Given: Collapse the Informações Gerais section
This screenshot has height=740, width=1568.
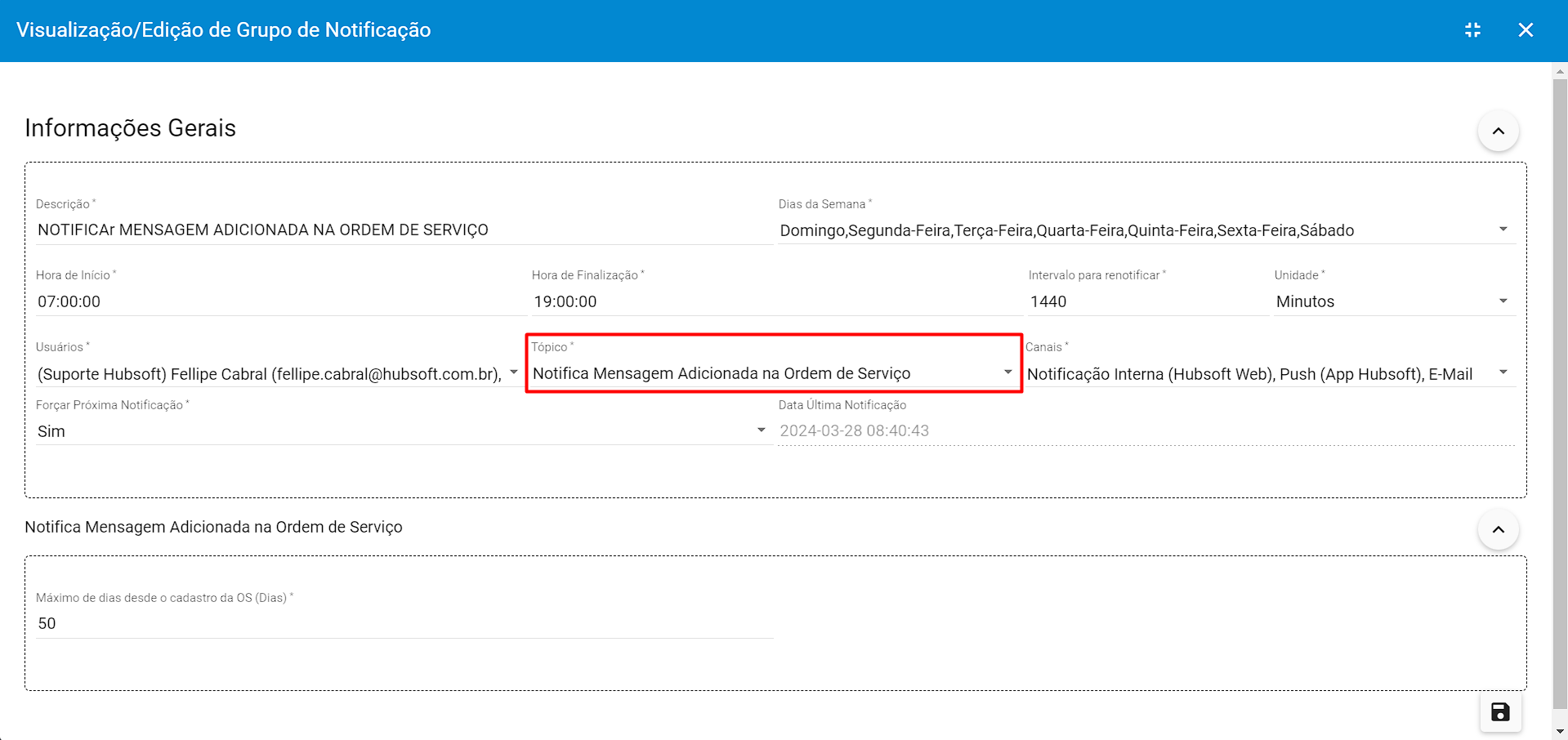Looking at the screenshot, I should tap(1499, 131).
